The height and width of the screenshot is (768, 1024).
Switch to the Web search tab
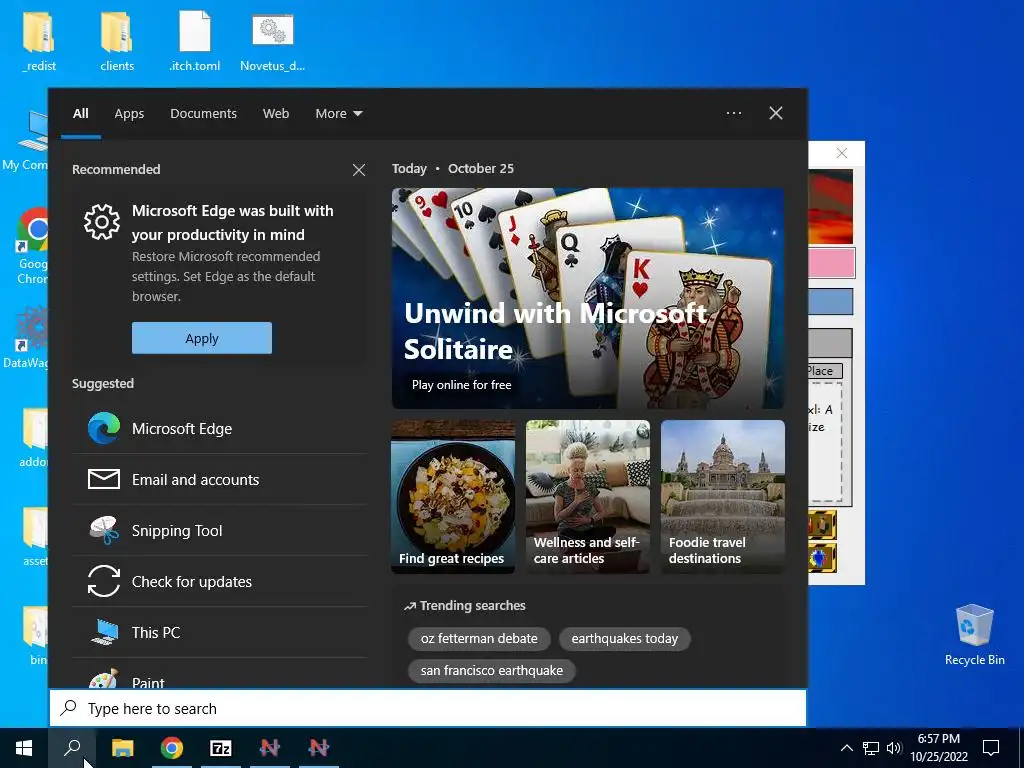pyautogui.click(x=276, y=114)
